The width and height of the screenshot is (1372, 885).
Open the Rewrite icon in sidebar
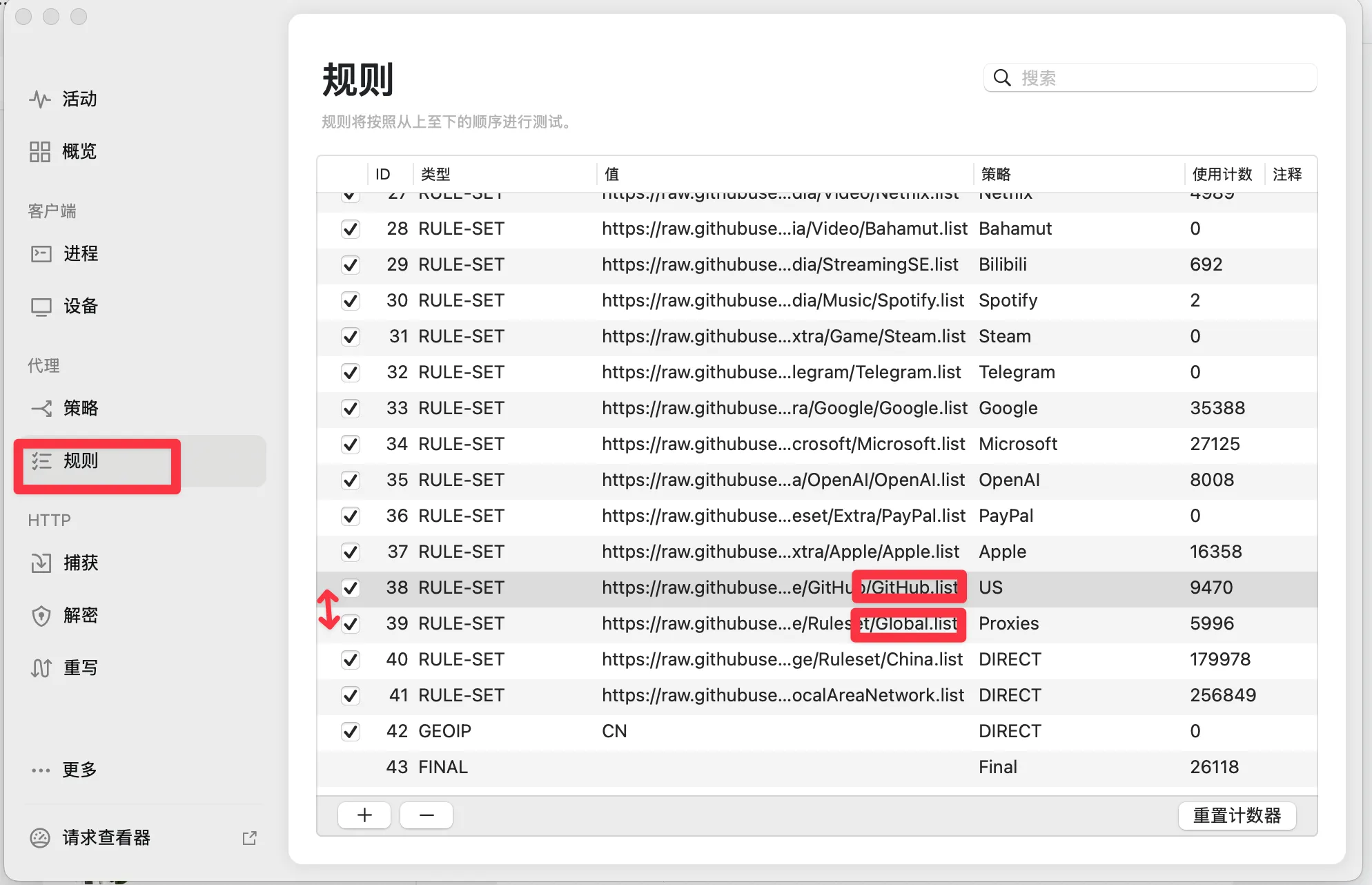coord(41,668)
